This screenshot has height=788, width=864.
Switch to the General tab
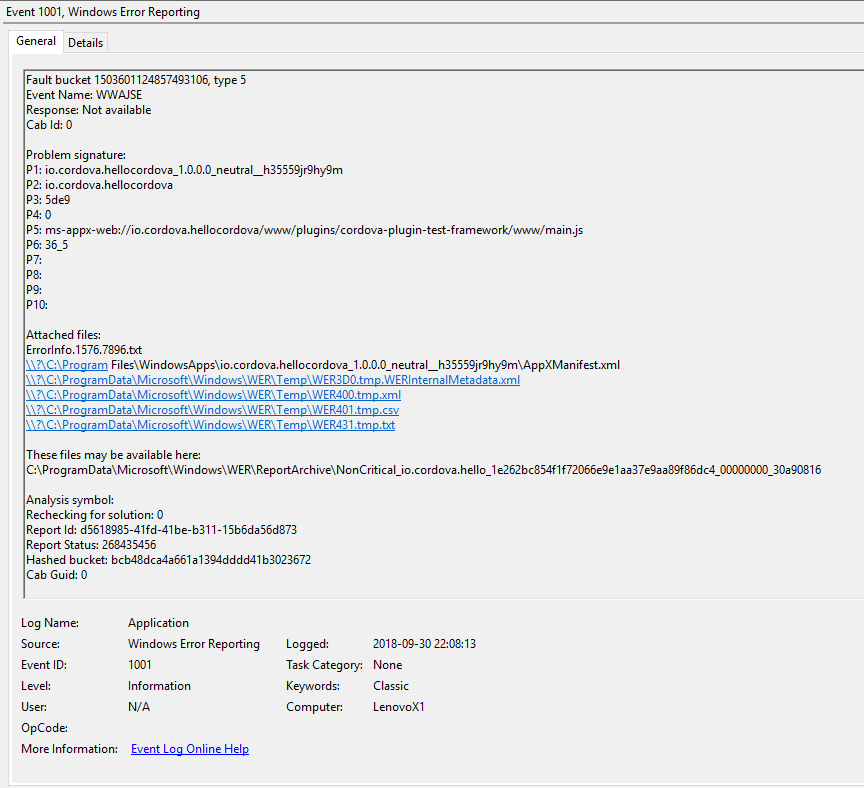[x=36, y=41]
